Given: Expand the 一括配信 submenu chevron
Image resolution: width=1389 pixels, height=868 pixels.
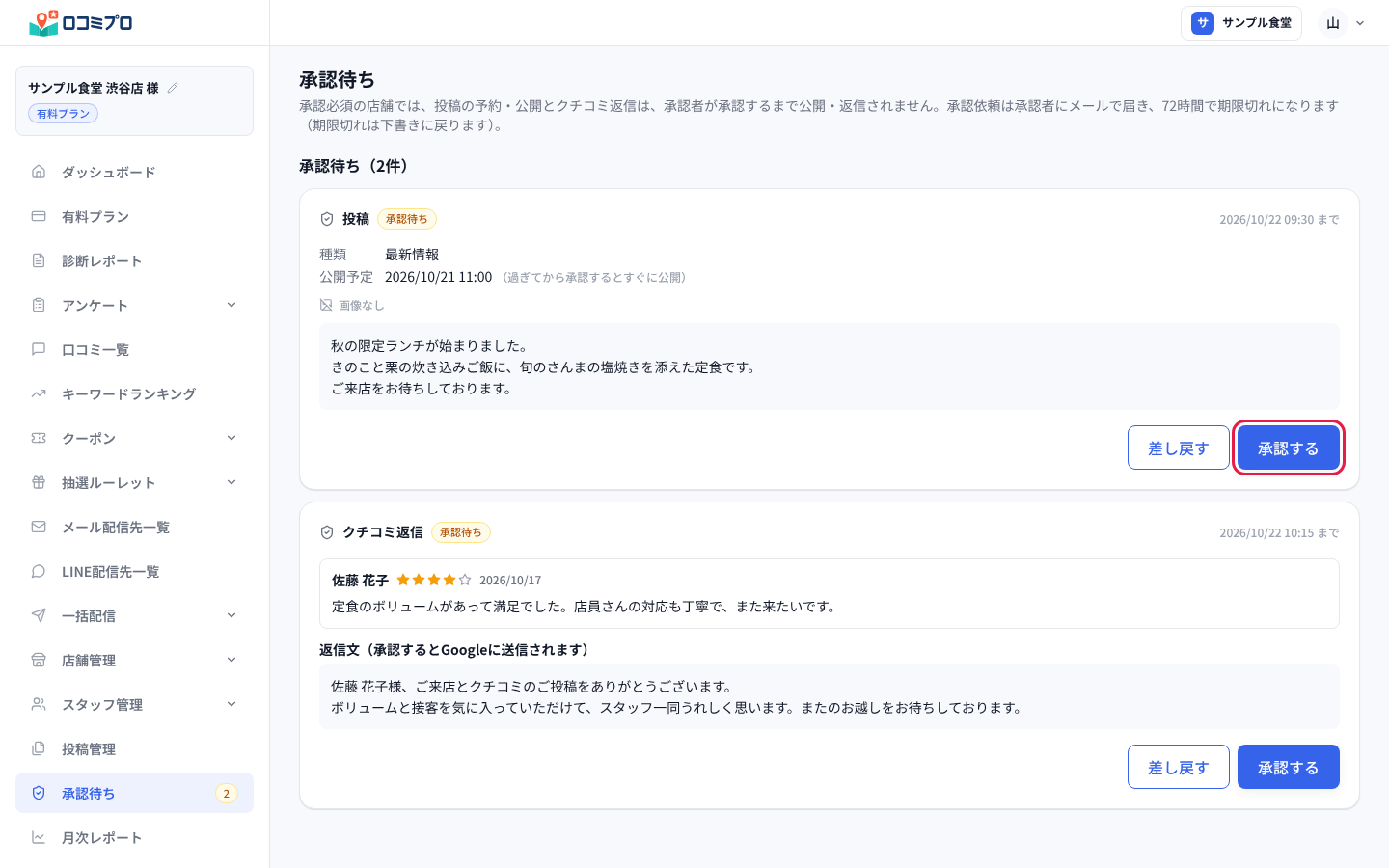Looking at the screenshot, I should click(231, 615).
